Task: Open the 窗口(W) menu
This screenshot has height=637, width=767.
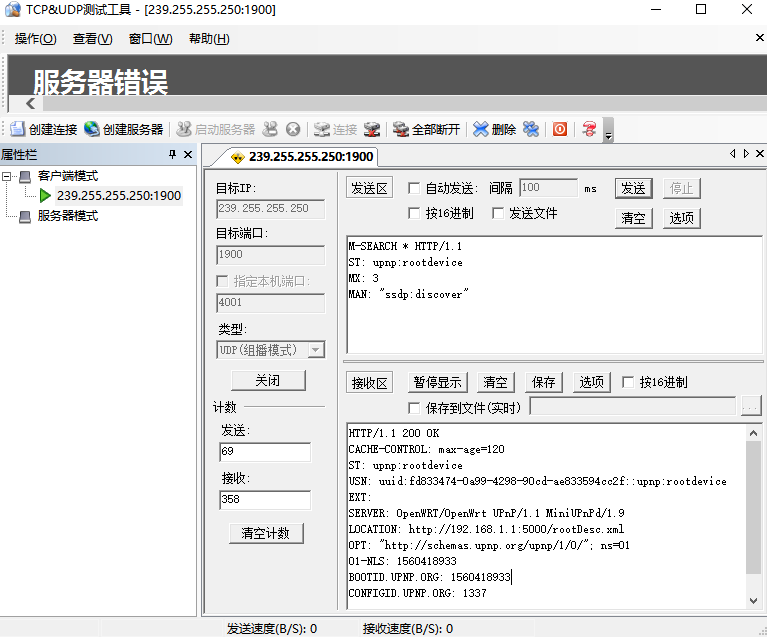Action: point(150,39)
